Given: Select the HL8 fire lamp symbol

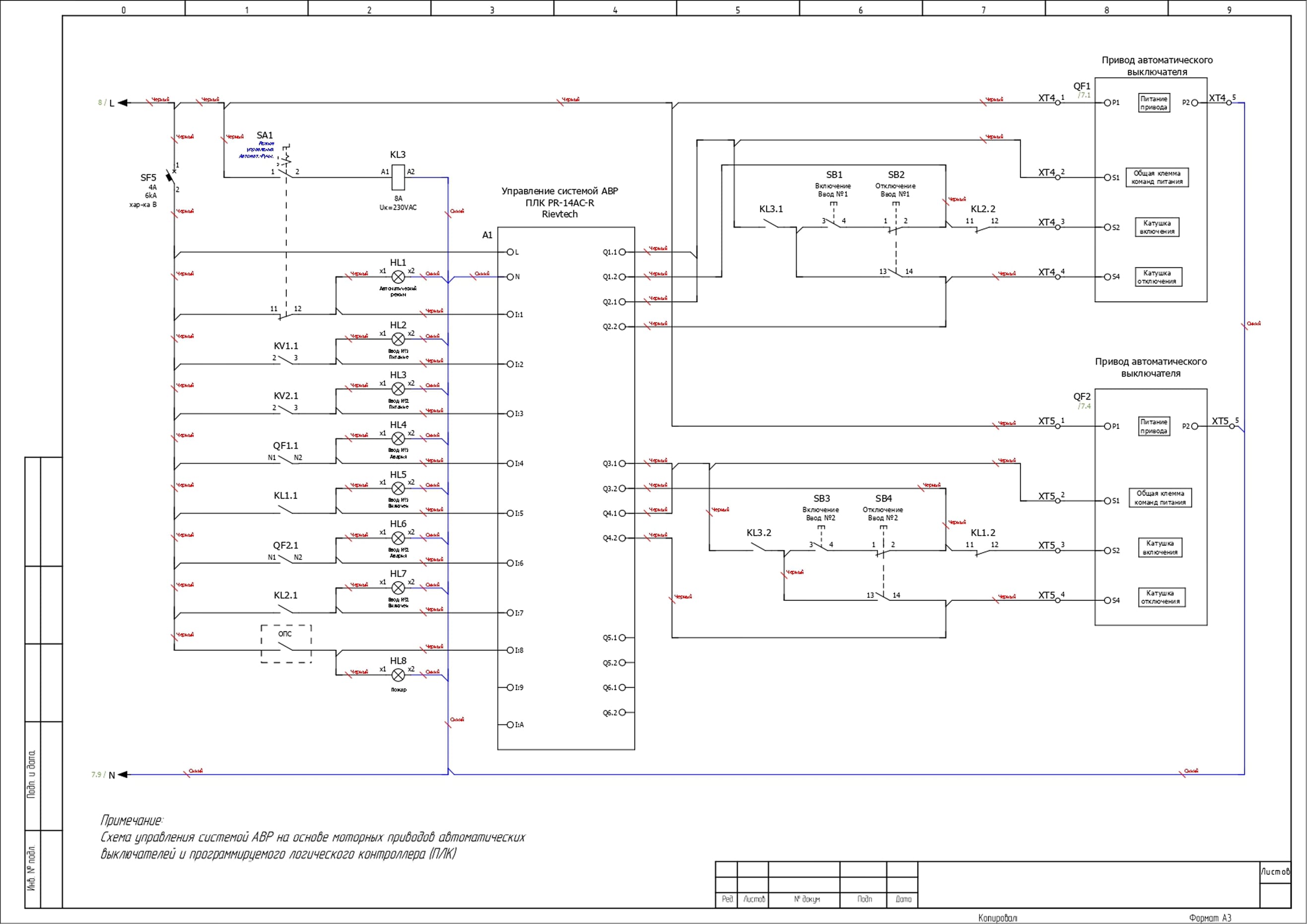Looking at the screenshot, I should (x=399, y=675).
